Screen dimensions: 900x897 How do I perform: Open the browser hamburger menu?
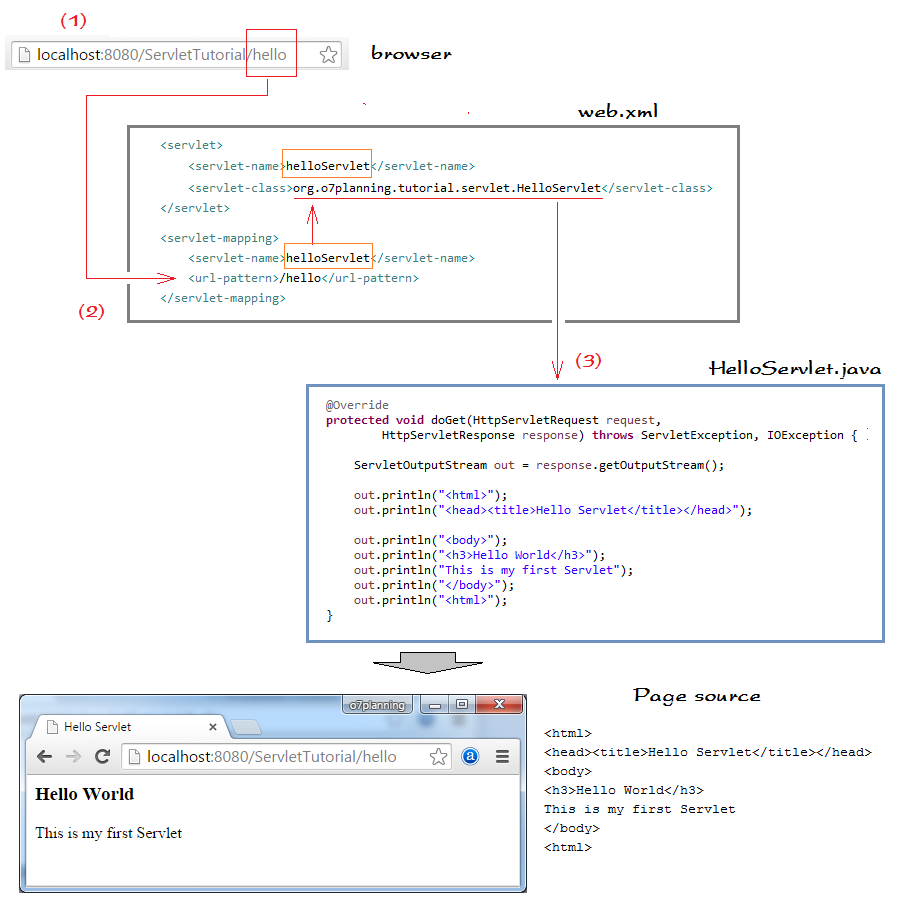(x=502, y=756)
